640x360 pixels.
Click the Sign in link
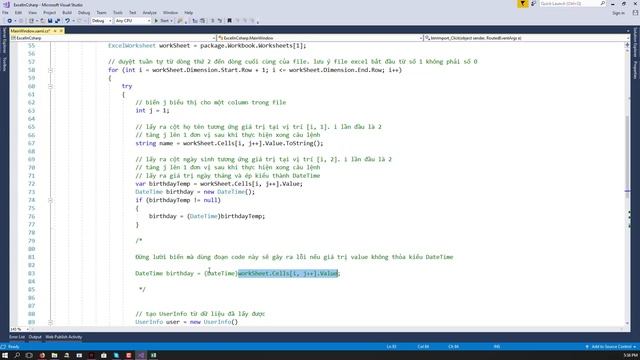click(x=618, y=13)
